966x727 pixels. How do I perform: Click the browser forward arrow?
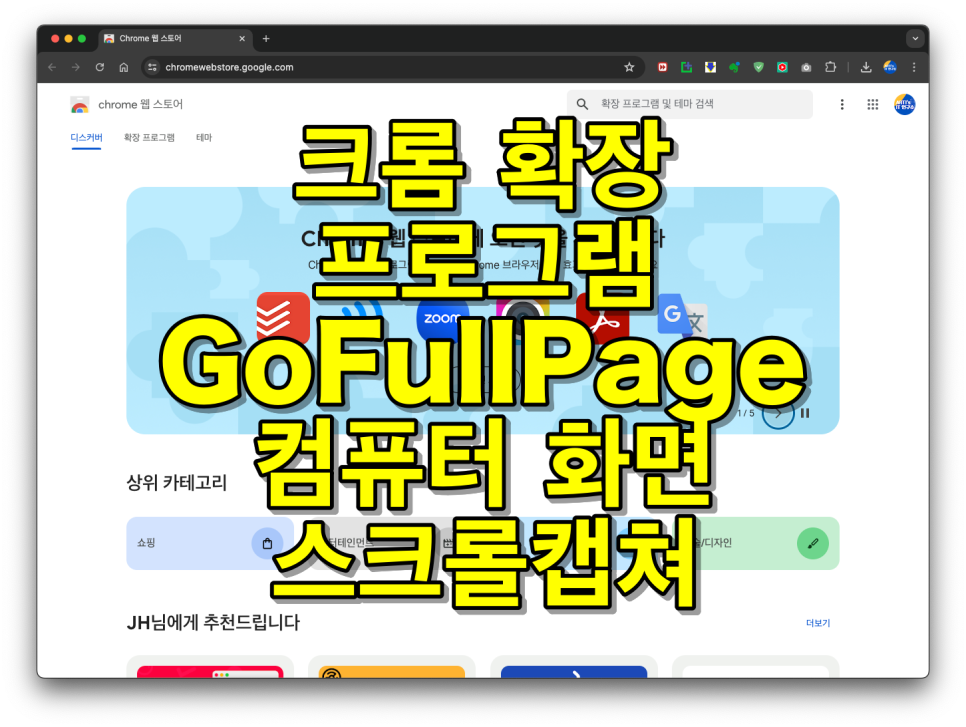(x=75, y=67)
